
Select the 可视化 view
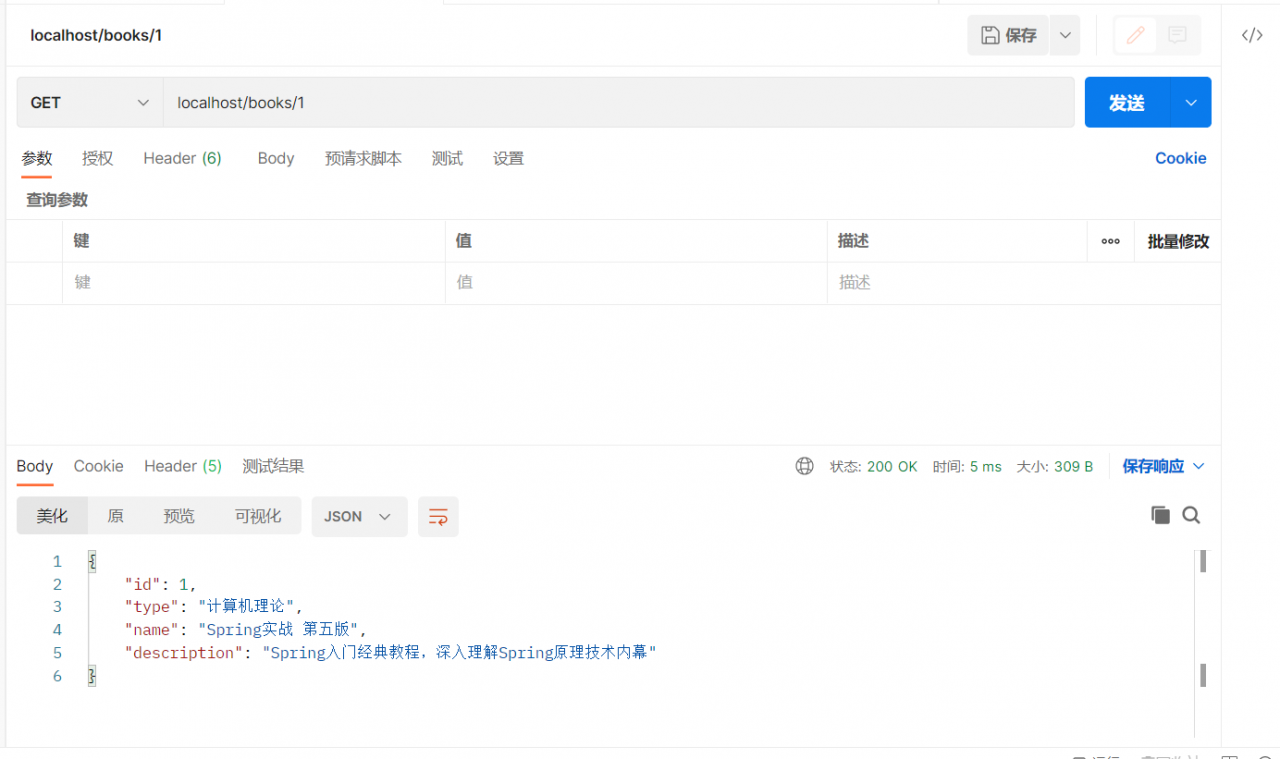(x=258, y=516)
